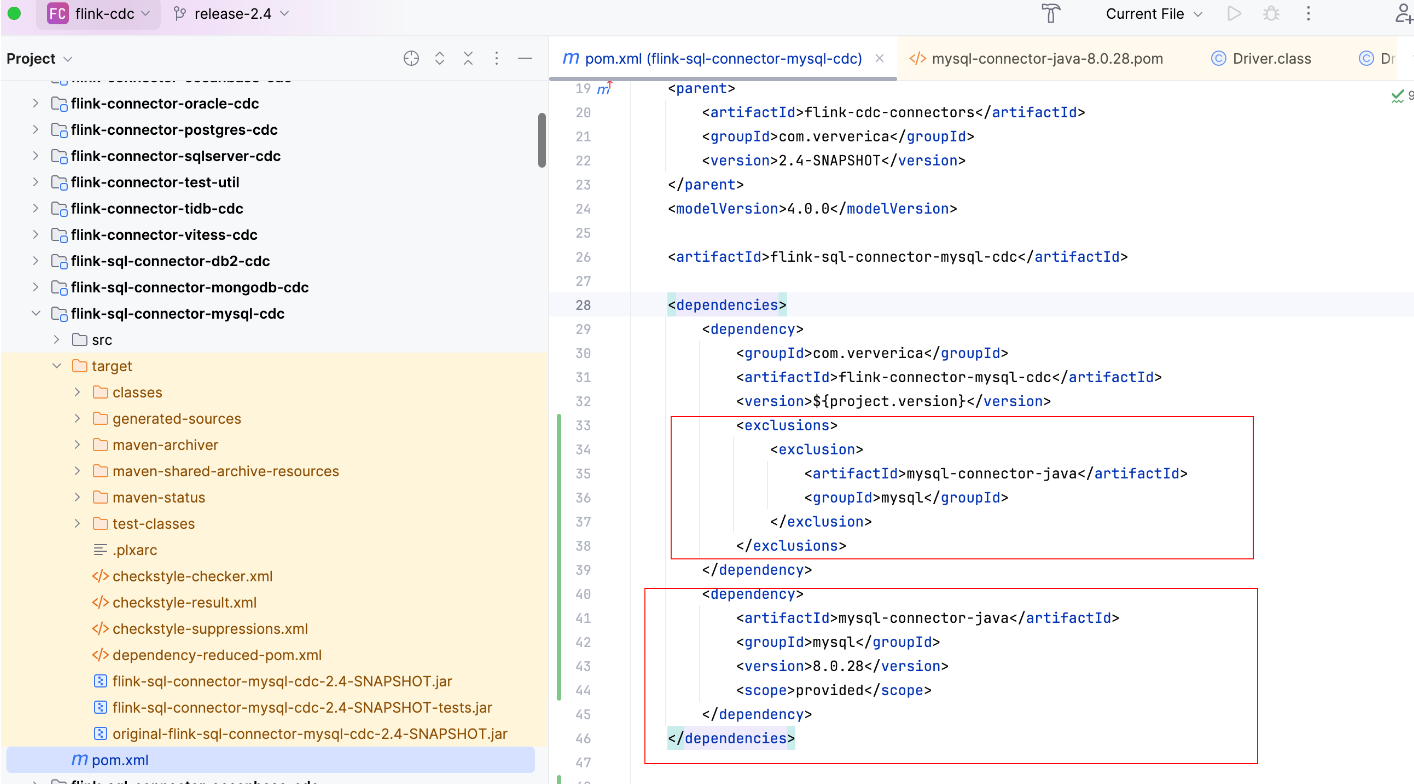
Task: Select original-flink-sql-connector-mysql-cdc-2.4-SNAPSHOT.jar file
Action: point(310,734)
